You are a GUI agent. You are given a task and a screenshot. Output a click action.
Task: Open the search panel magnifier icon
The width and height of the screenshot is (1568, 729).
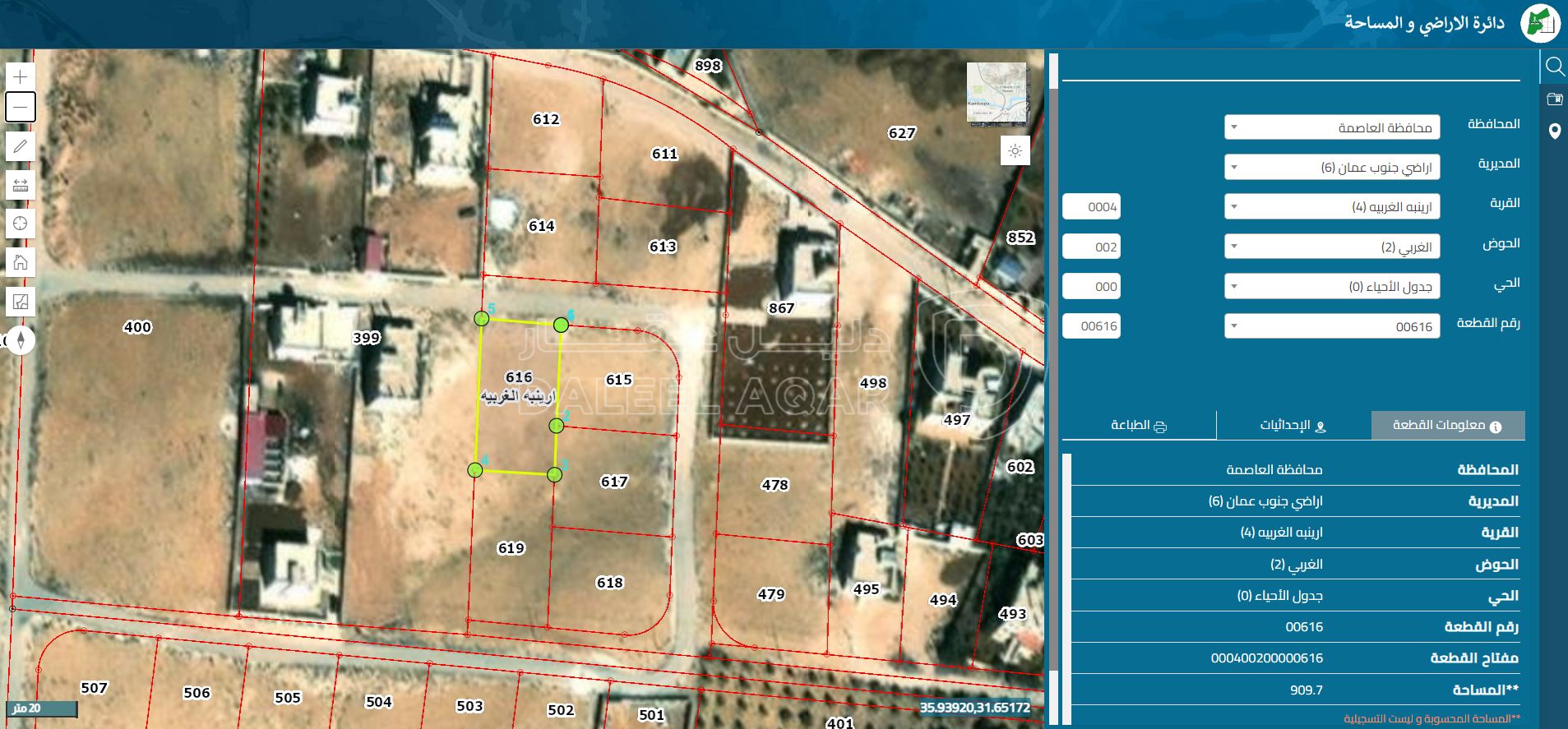(1554, 67)
